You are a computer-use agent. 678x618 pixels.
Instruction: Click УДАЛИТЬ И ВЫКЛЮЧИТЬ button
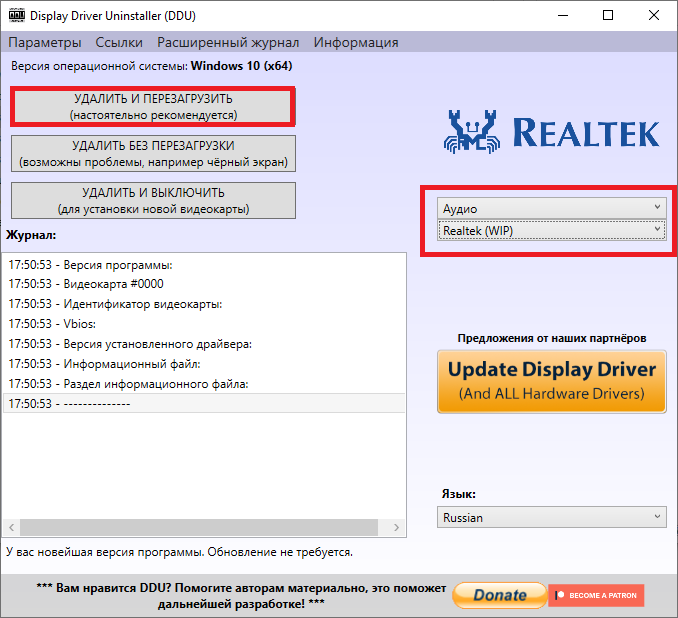[x=153, y=201]
